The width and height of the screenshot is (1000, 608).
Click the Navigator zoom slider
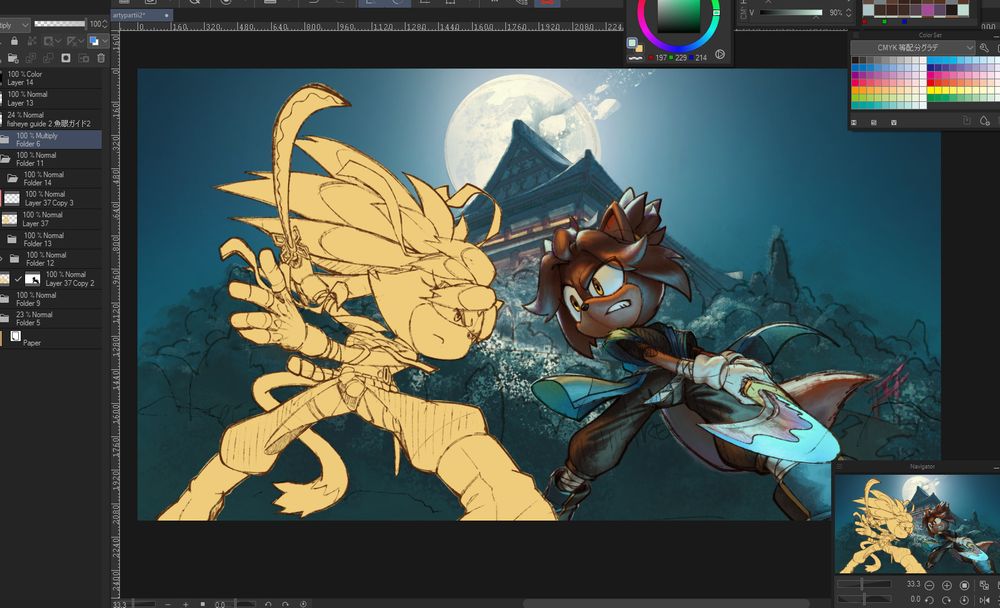pyautogui.click(x=864, y=585)
